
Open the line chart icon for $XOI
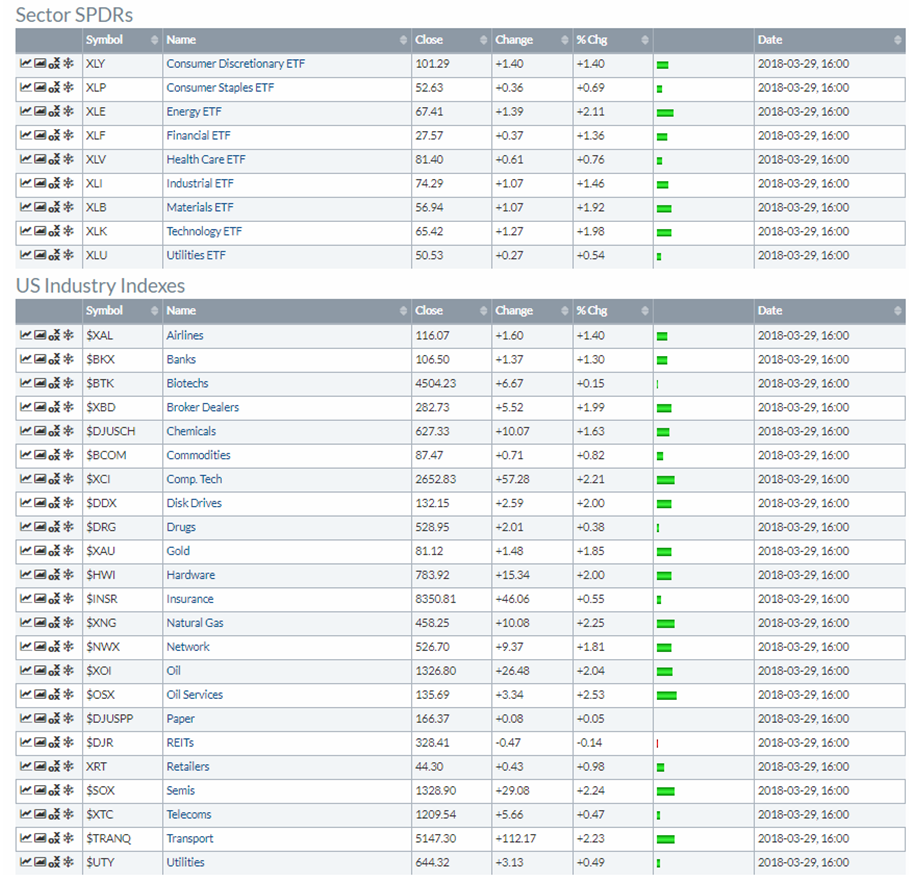click(x=25, y=671)
